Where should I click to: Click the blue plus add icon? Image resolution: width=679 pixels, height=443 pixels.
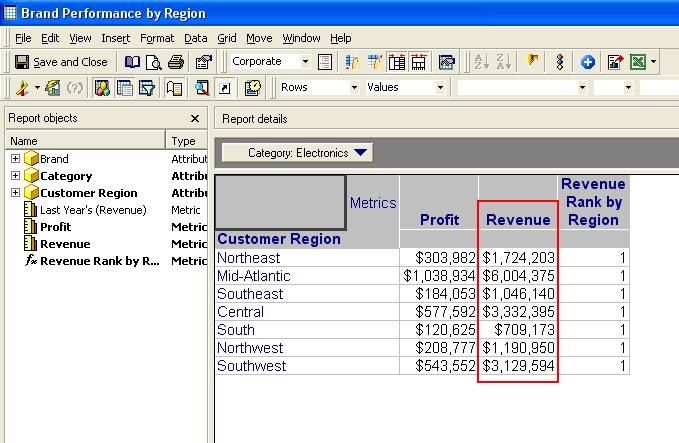pos(588,62)
